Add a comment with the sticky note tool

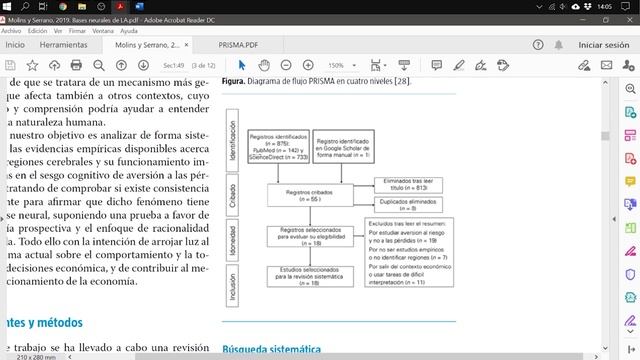coord(437,65)
